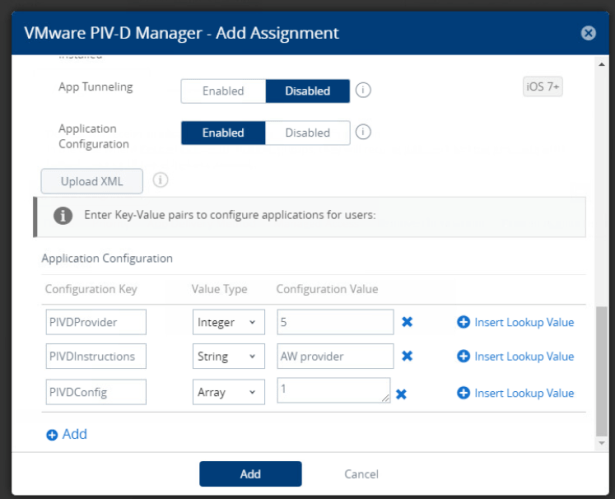Open Value Type dropdown showing Integer
Screen dimensions: 615x499
pyautogui.click(x=228, y=322)
